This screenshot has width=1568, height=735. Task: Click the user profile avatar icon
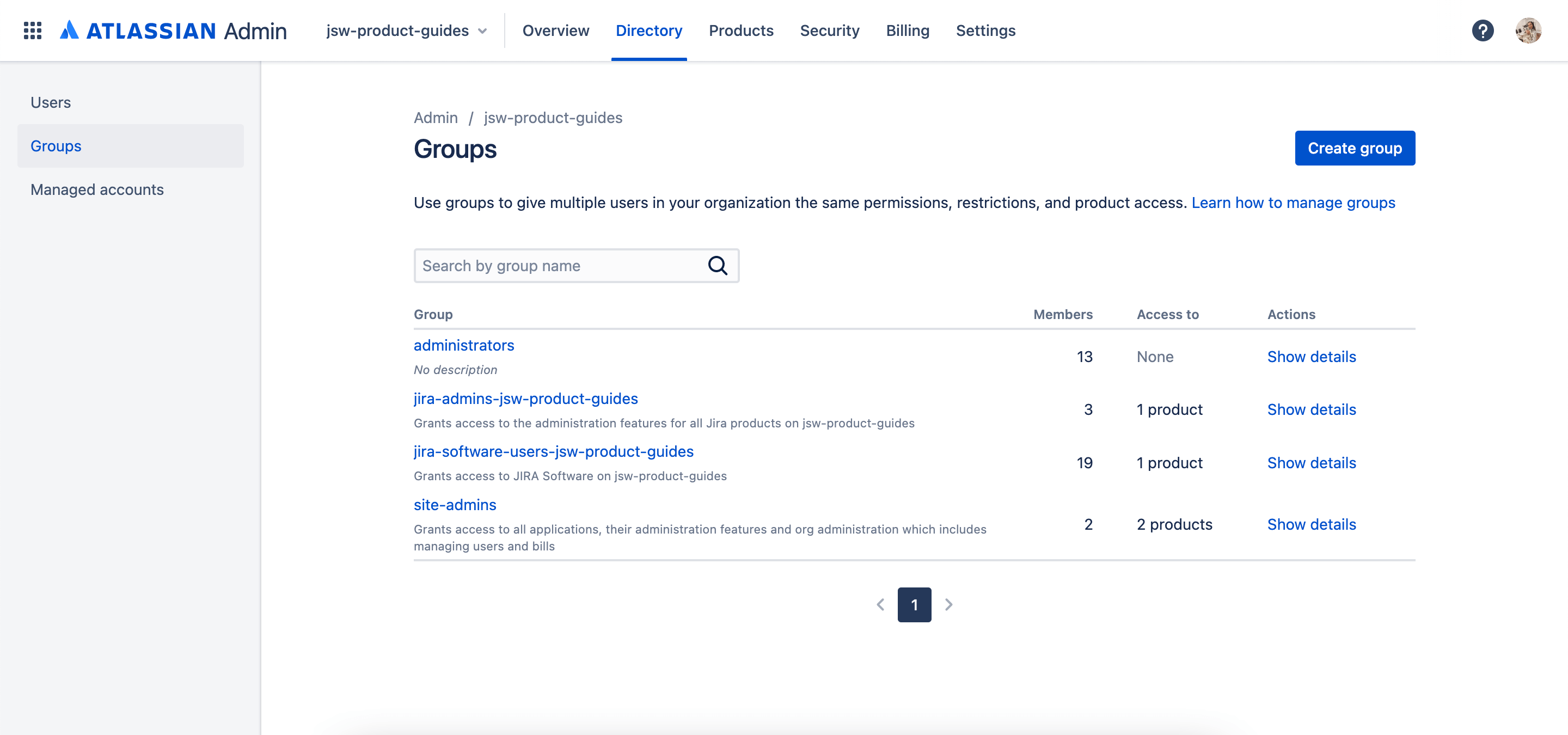(1528, 30)
